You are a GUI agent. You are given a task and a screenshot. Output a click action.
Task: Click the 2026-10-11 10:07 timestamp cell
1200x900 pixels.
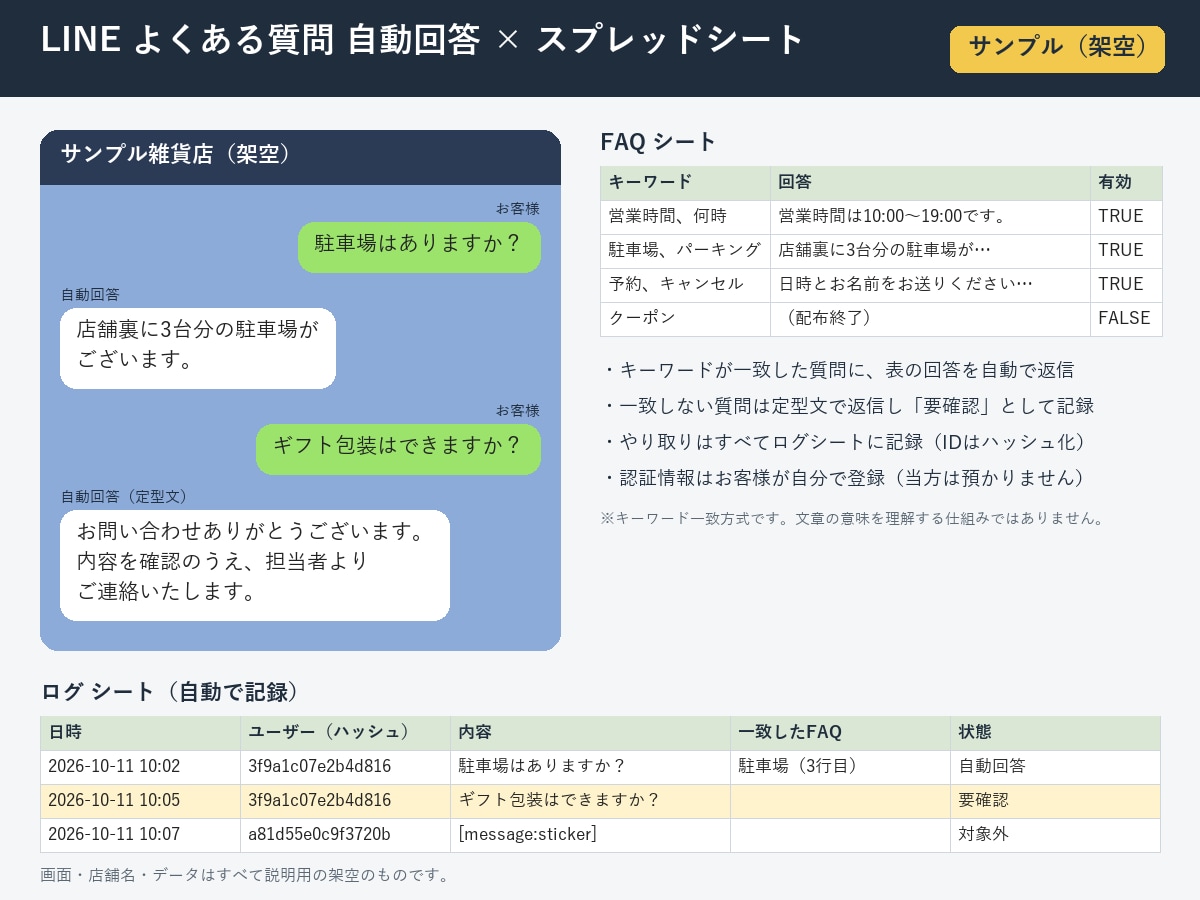pyautogui.click(x=140, y=835)
